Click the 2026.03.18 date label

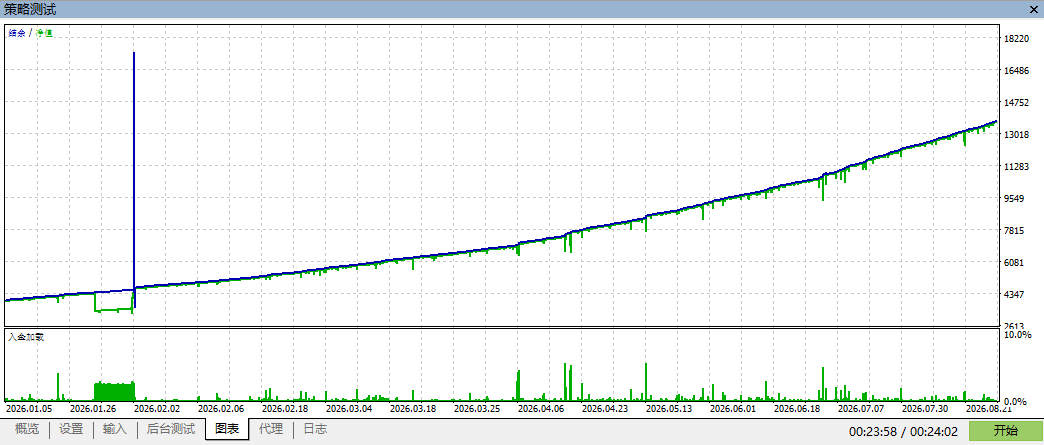pos(413,409)
